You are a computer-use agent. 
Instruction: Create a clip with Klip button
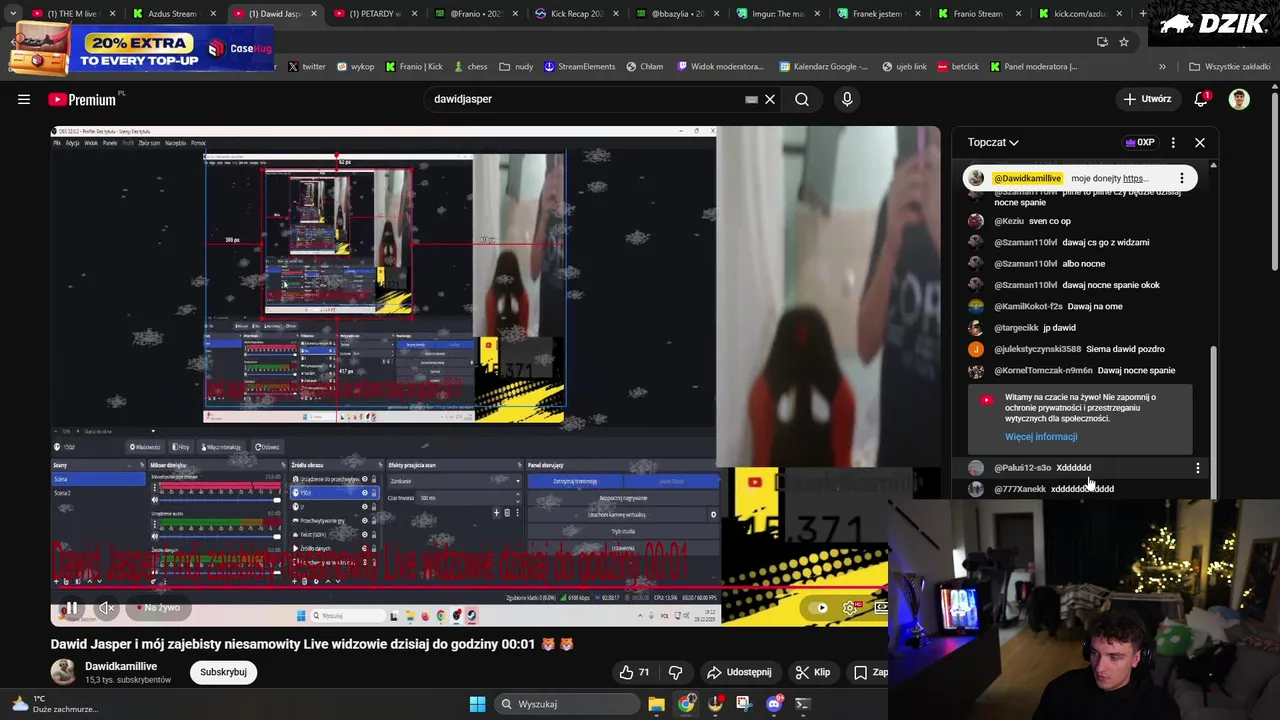click(x=813, y=672)
